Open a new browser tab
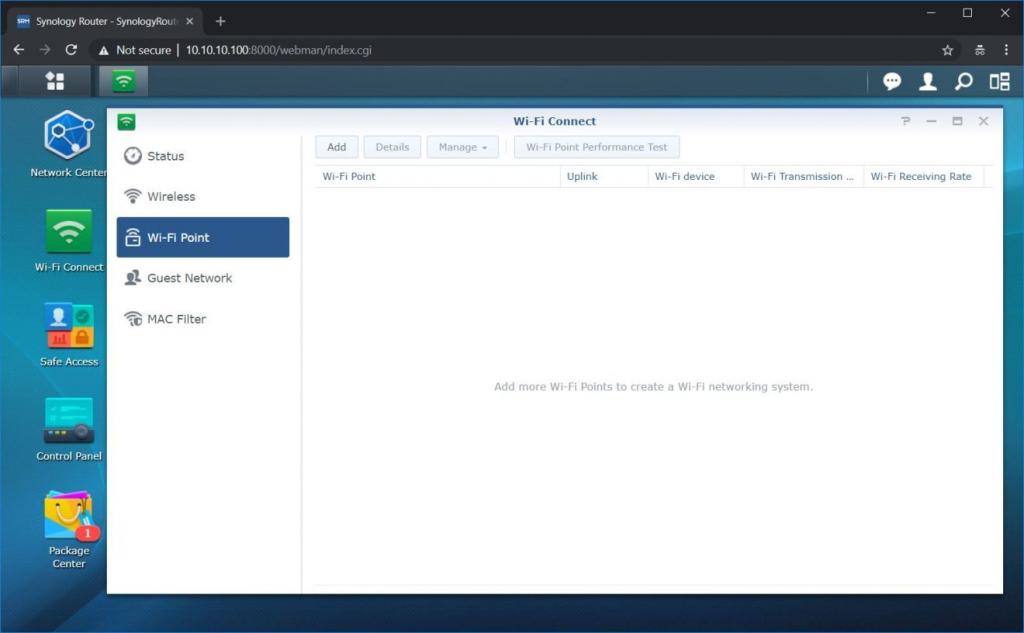Screen dimensions: 1024x633 tap(220, 21)
